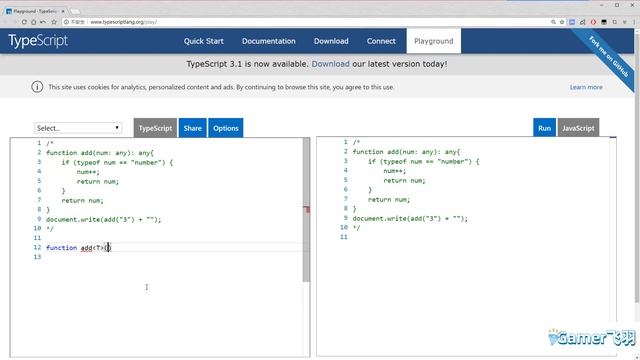Viewport: 640px width, 360px height.
Task: Open the browser menu icon at far right
Action: coord(634,22)
